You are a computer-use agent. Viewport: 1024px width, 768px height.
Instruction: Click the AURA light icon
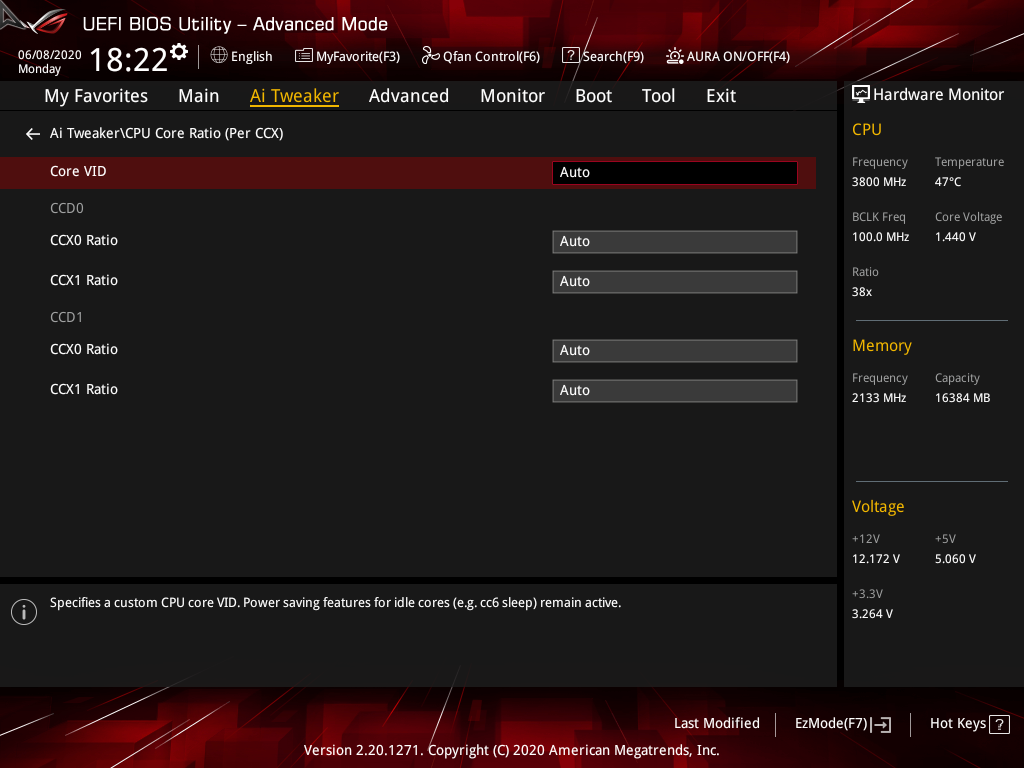click(675, 56)
